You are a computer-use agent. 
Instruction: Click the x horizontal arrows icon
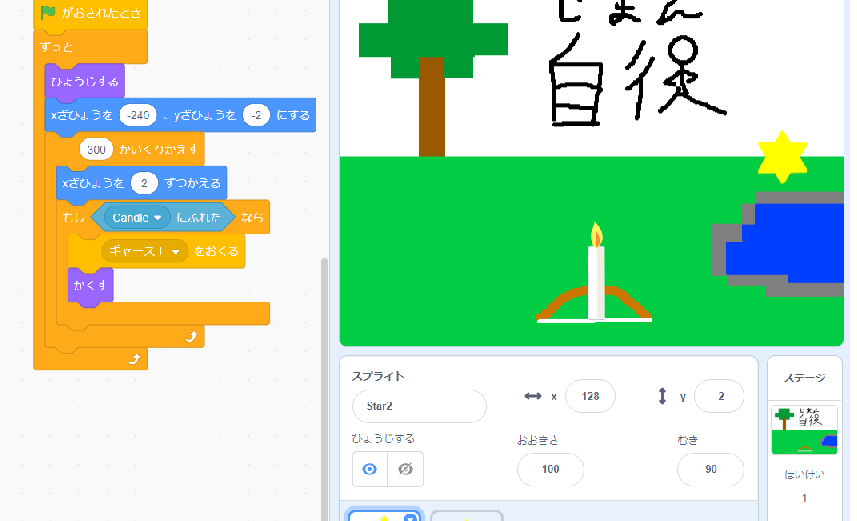pos(533,396)
